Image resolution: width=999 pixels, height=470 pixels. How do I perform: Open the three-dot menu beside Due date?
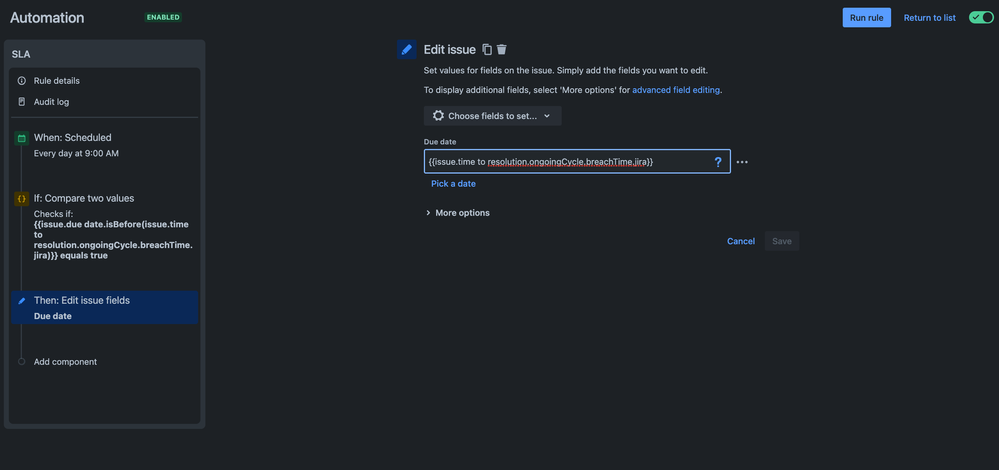coord(742,162)
